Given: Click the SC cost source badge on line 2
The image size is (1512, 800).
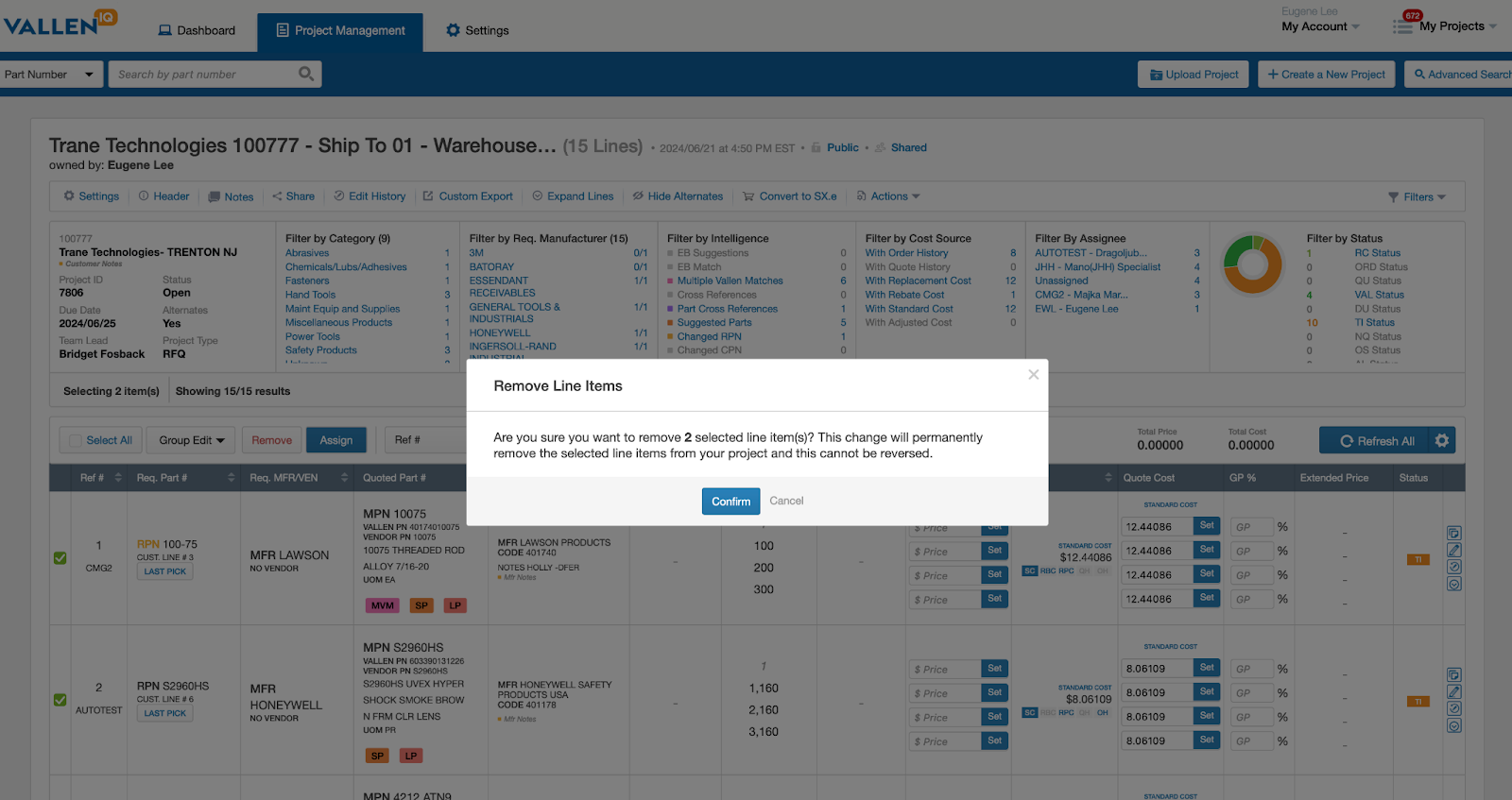Looking at the screenshot, I should pyautogui.click(x=1030, y=712).
